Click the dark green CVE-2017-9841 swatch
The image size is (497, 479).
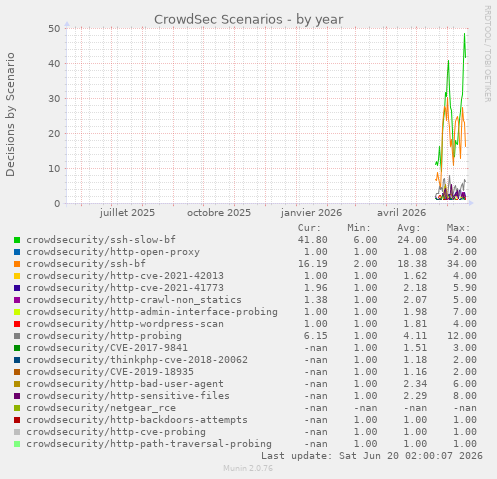pyautogui.click(x=17, y=348)
